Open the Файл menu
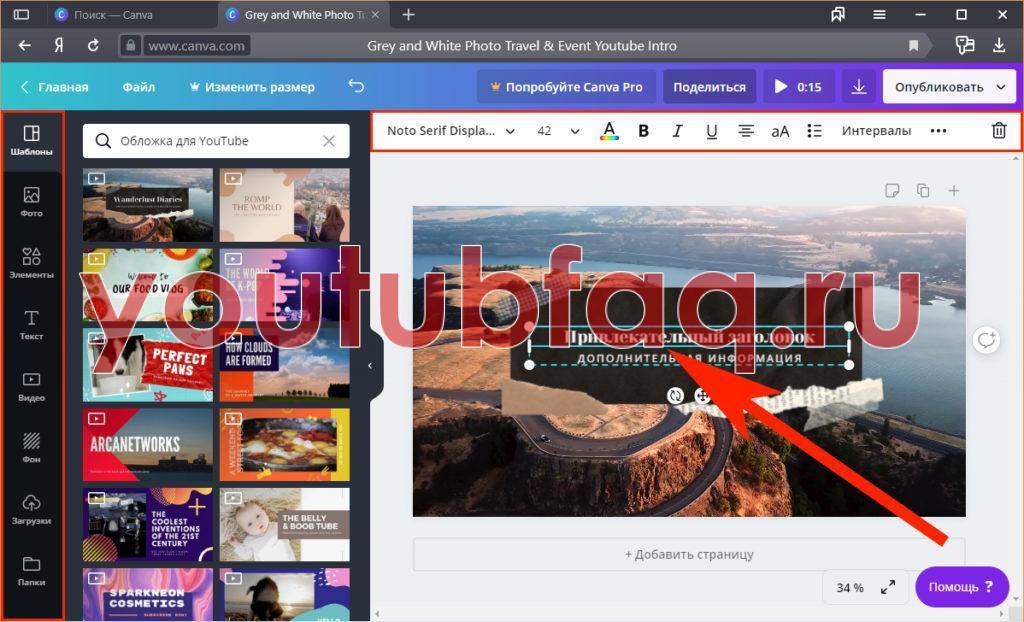The width and height of the screenshot is (1024, 622). (x=139, y=87)
